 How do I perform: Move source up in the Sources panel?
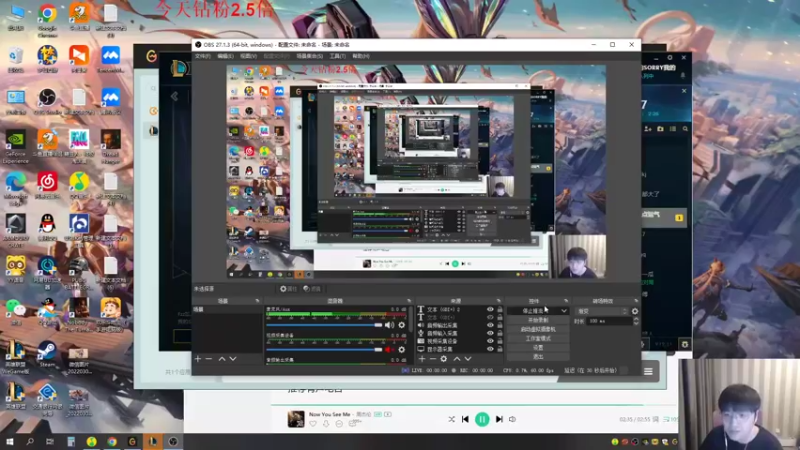457,359
